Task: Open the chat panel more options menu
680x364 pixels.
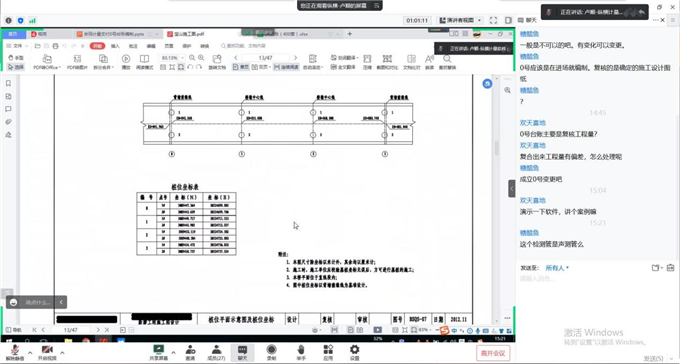Action: (656, 20)
